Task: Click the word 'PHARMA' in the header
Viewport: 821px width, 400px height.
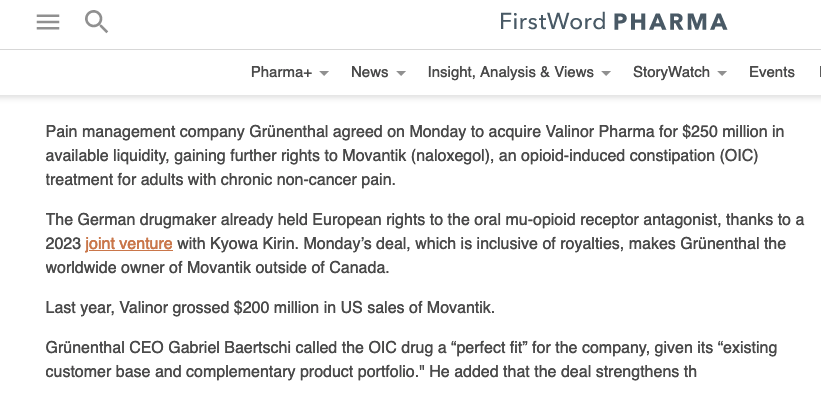Action: (671, 21)
